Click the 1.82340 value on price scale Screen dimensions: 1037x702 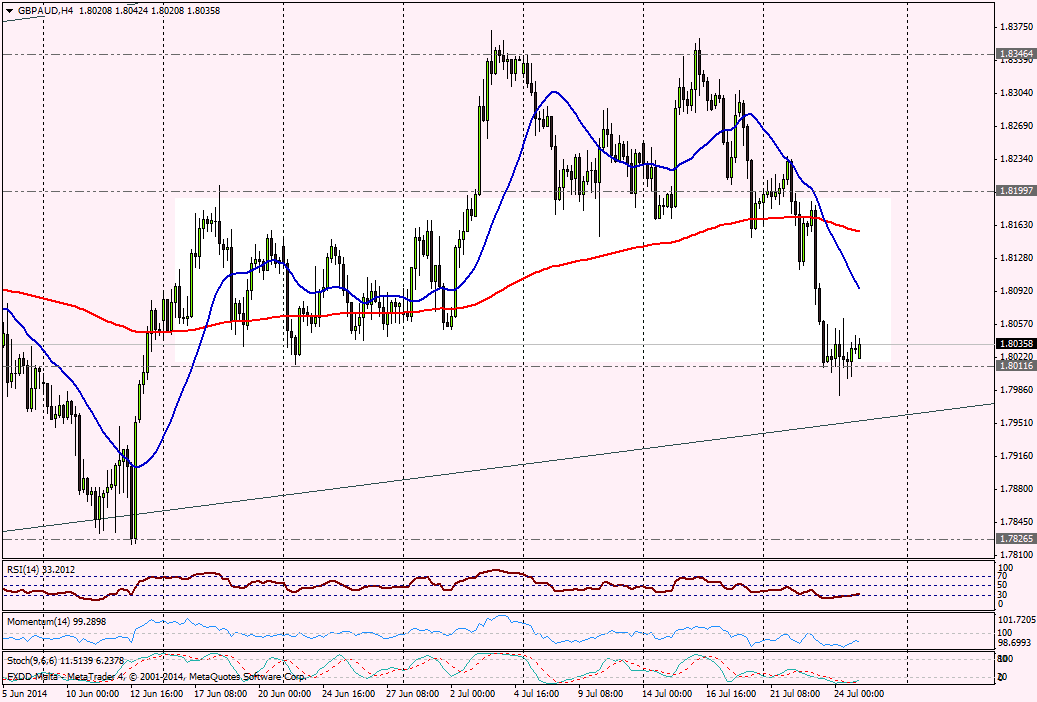point(1015,159)
